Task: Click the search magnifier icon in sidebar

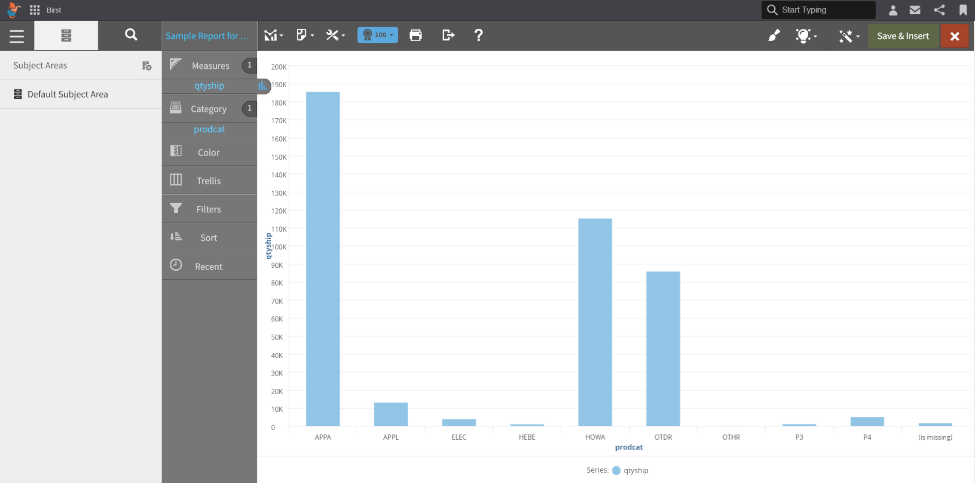Action: [x=131, y=35]
